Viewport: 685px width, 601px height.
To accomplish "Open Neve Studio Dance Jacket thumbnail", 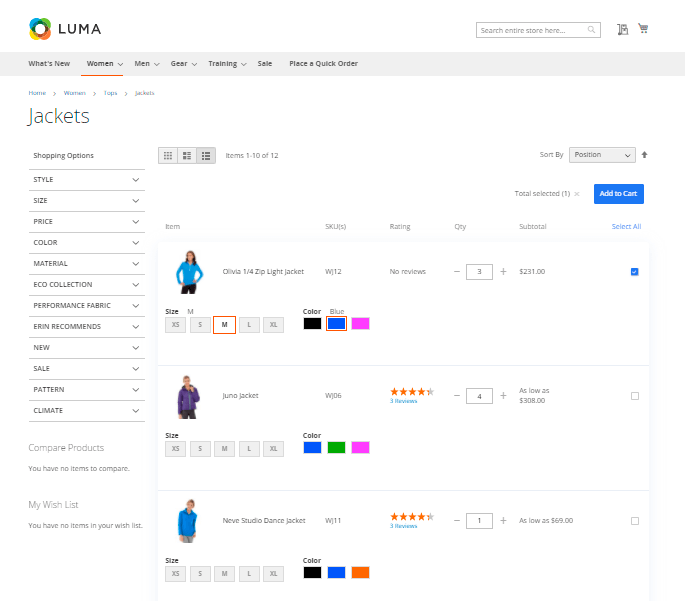I will 188,521.
